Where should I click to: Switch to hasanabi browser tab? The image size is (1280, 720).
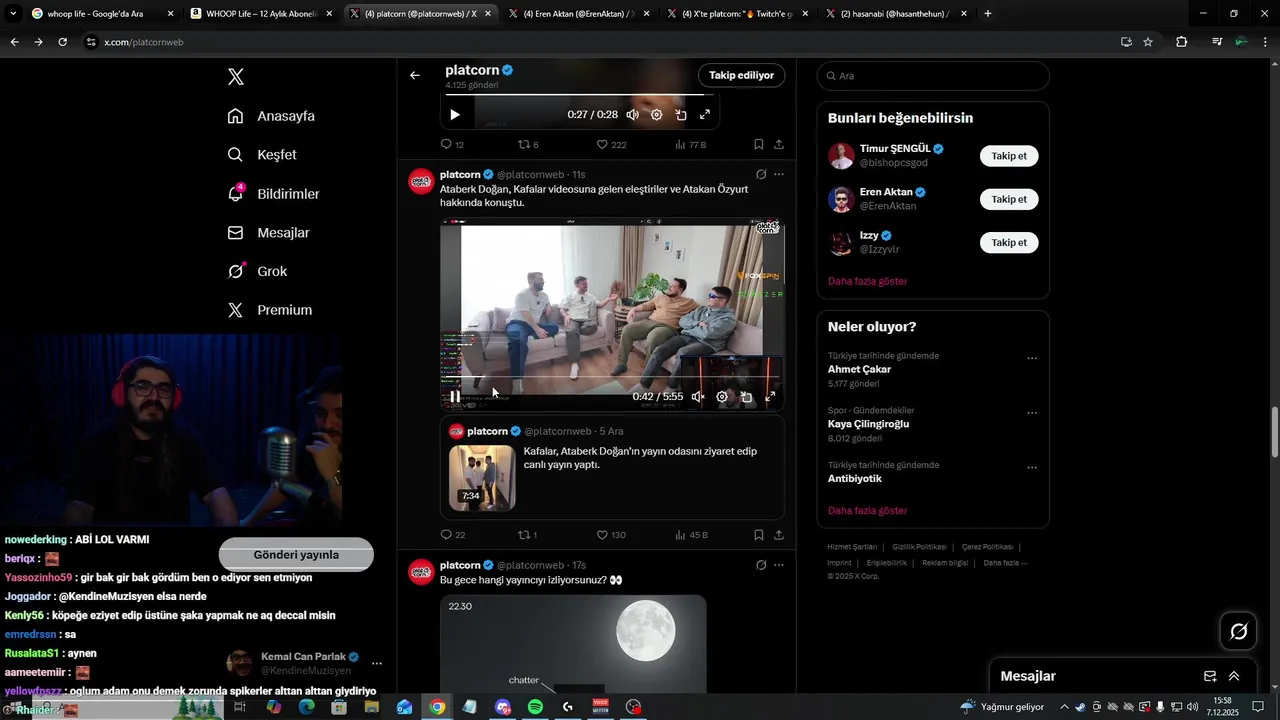(x=895, y=14)
